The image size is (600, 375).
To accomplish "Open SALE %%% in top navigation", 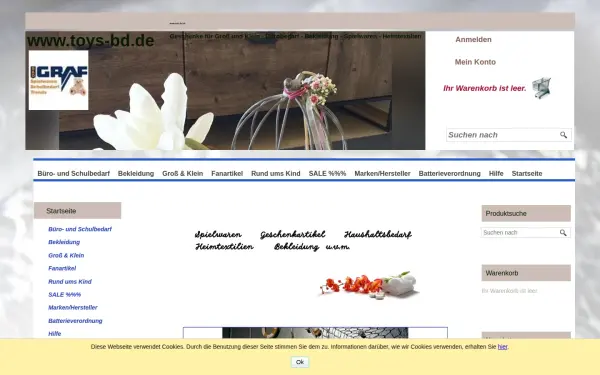I will 327,174.
